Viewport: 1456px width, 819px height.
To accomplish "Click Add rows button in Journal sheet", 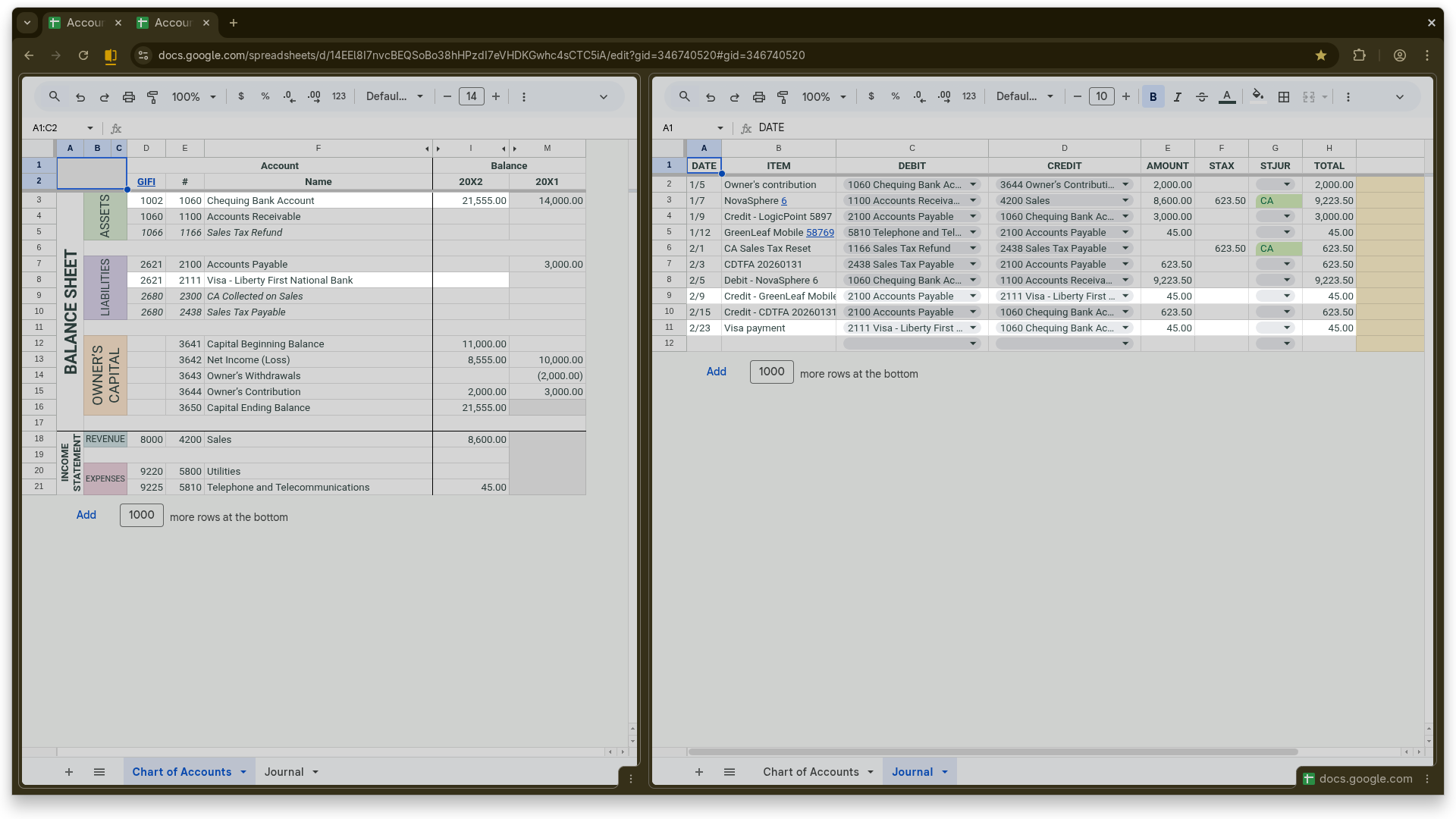I will [x=716, y=372].
